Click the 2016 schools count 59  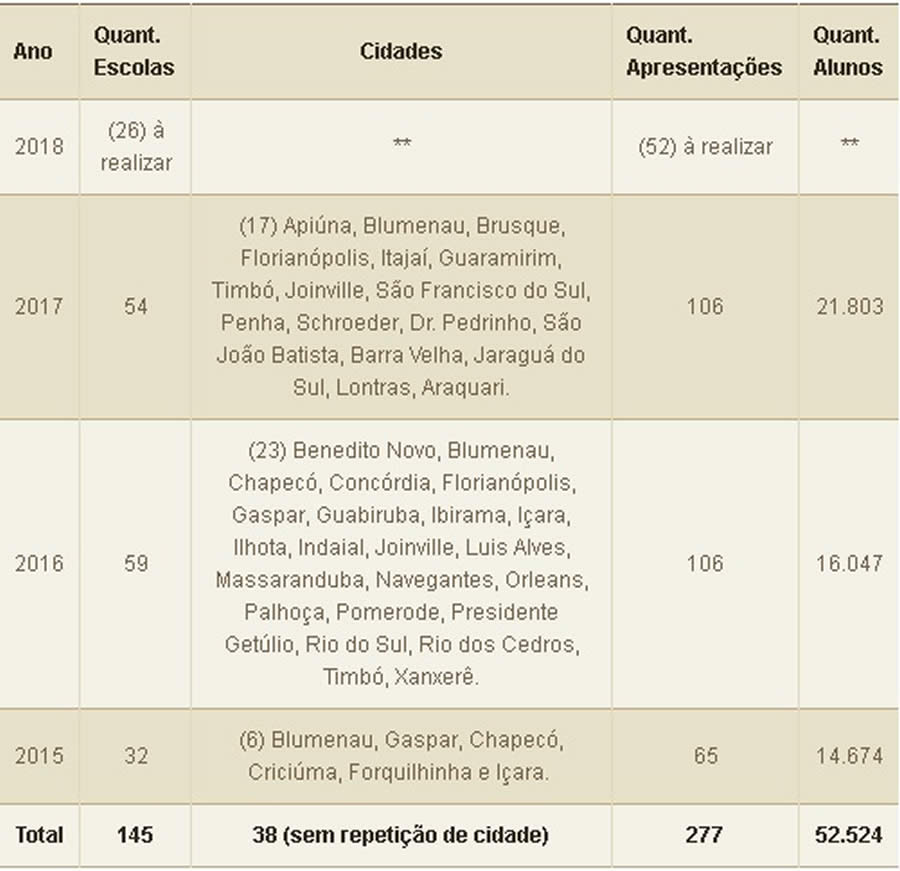135,563
